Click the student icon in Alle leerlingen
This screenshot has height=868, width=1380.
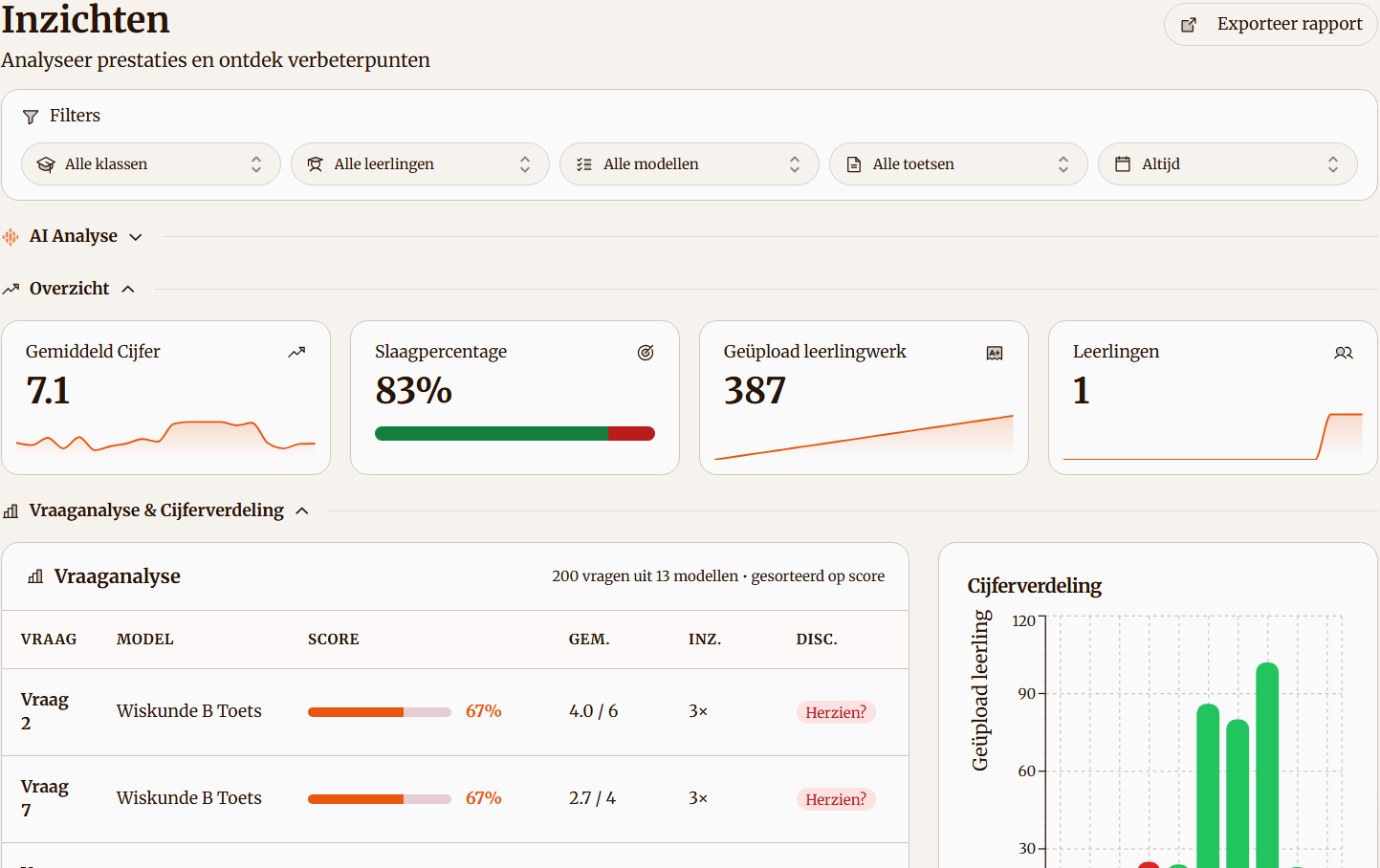315,164
